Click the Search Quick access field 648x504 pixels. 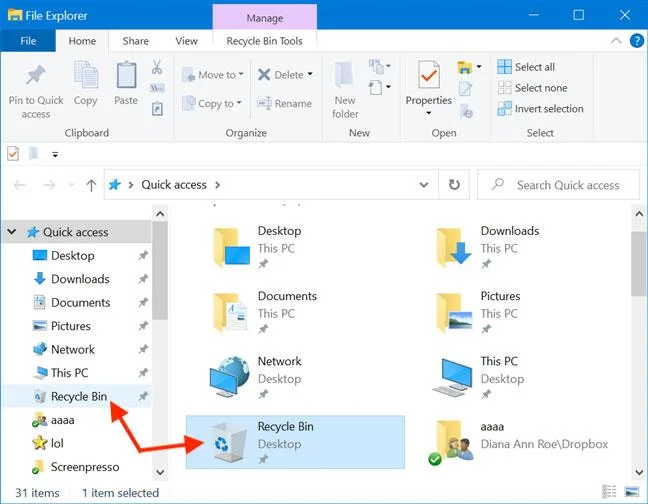point(558,185)
